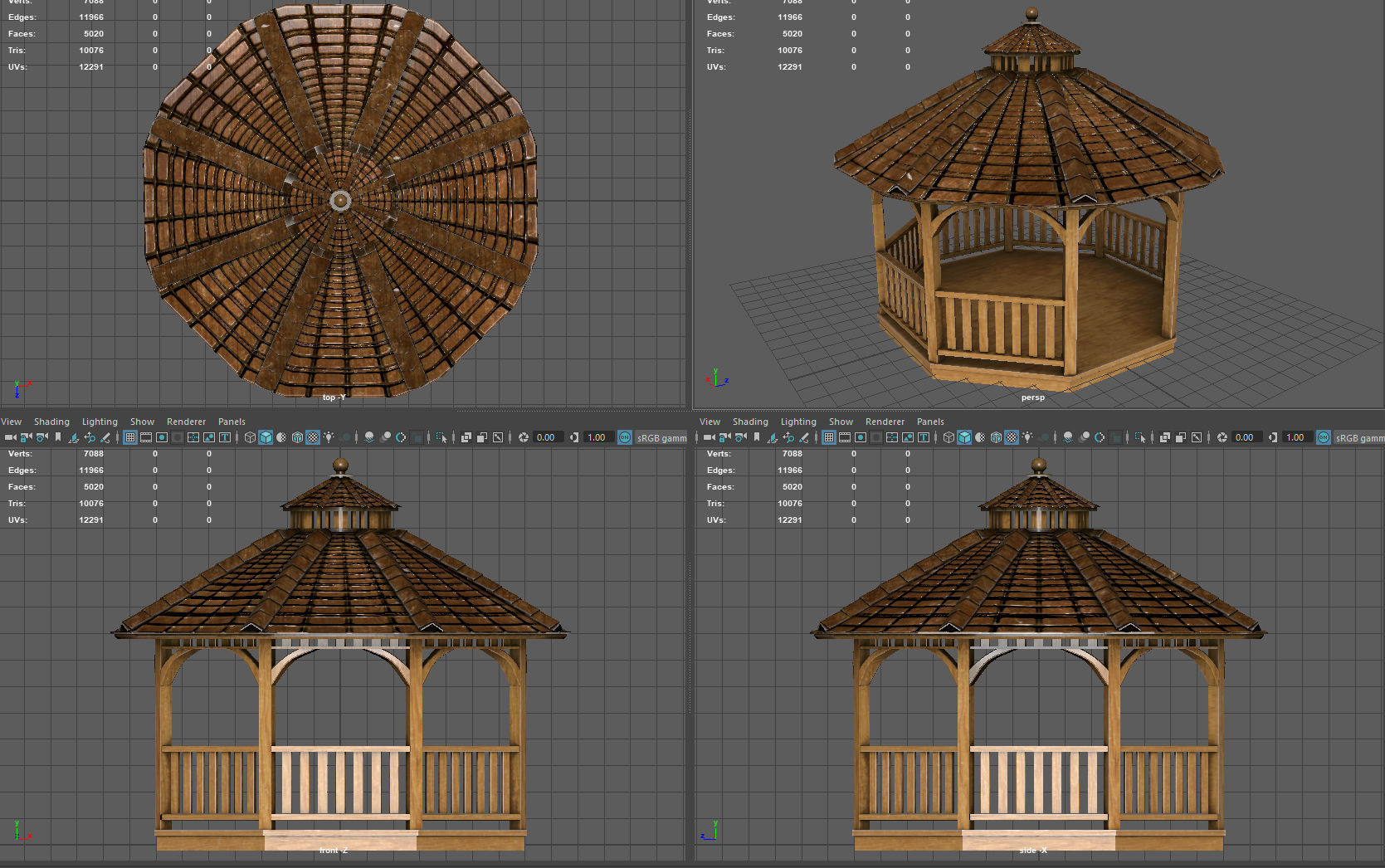
Task: Open Renderer menu of front panel
Action: tap(186, 422)
